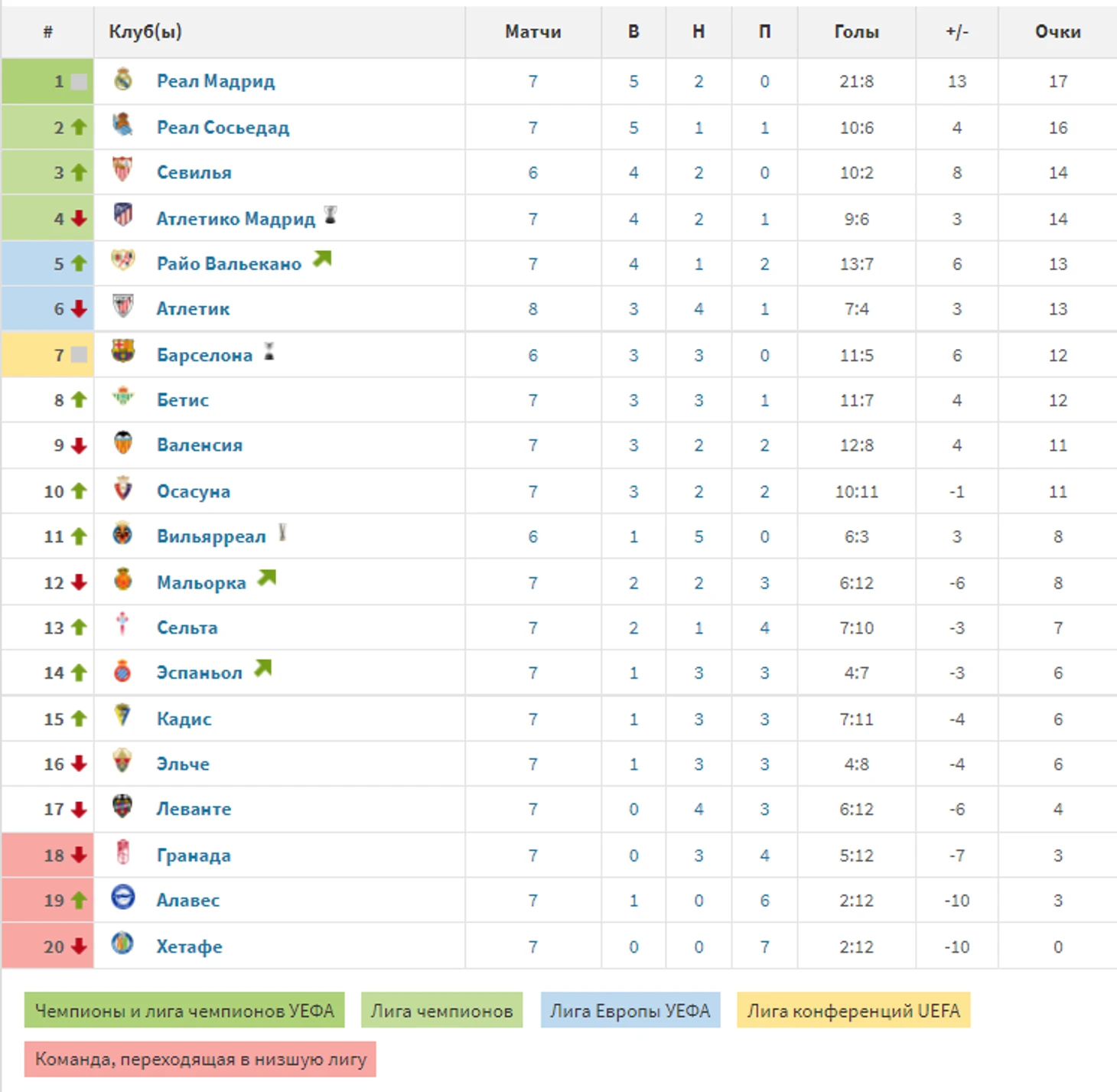The image size is (1117, 1092).
Task: Click the Barcelona club crest icon
Action: pos(122,352)
